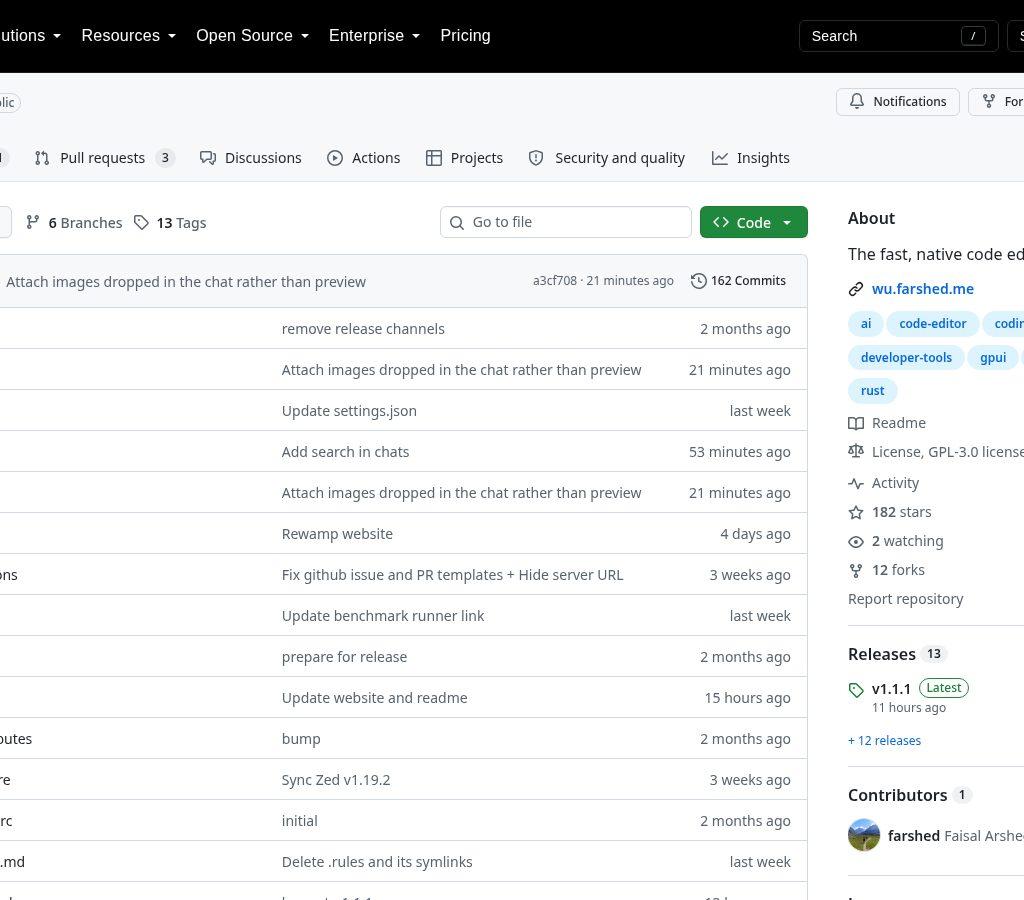Screen dimensions: 1024x900
Task: Click the Activity pulse icon
Action: click(856, 483)
